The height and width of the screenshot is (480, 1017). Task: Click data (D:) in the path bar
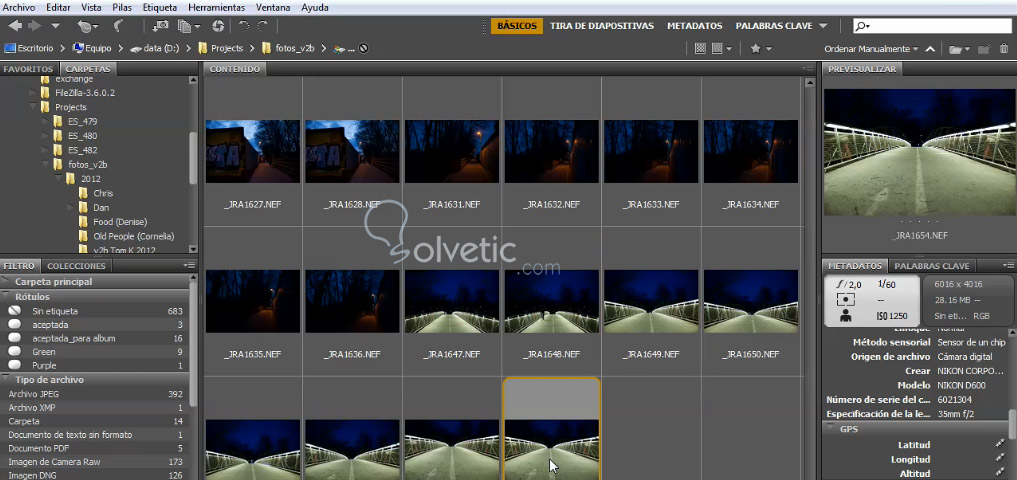tap(154, 49)
